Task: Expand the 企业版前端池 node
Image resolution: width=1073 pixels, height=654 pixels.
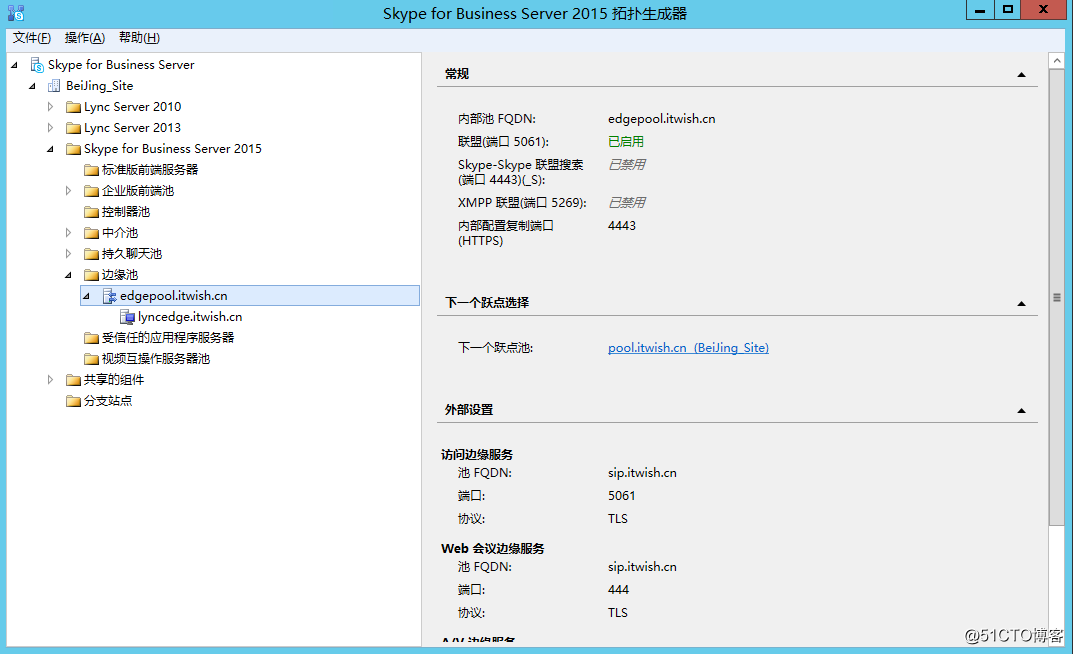Action: (x=68, y=191)
